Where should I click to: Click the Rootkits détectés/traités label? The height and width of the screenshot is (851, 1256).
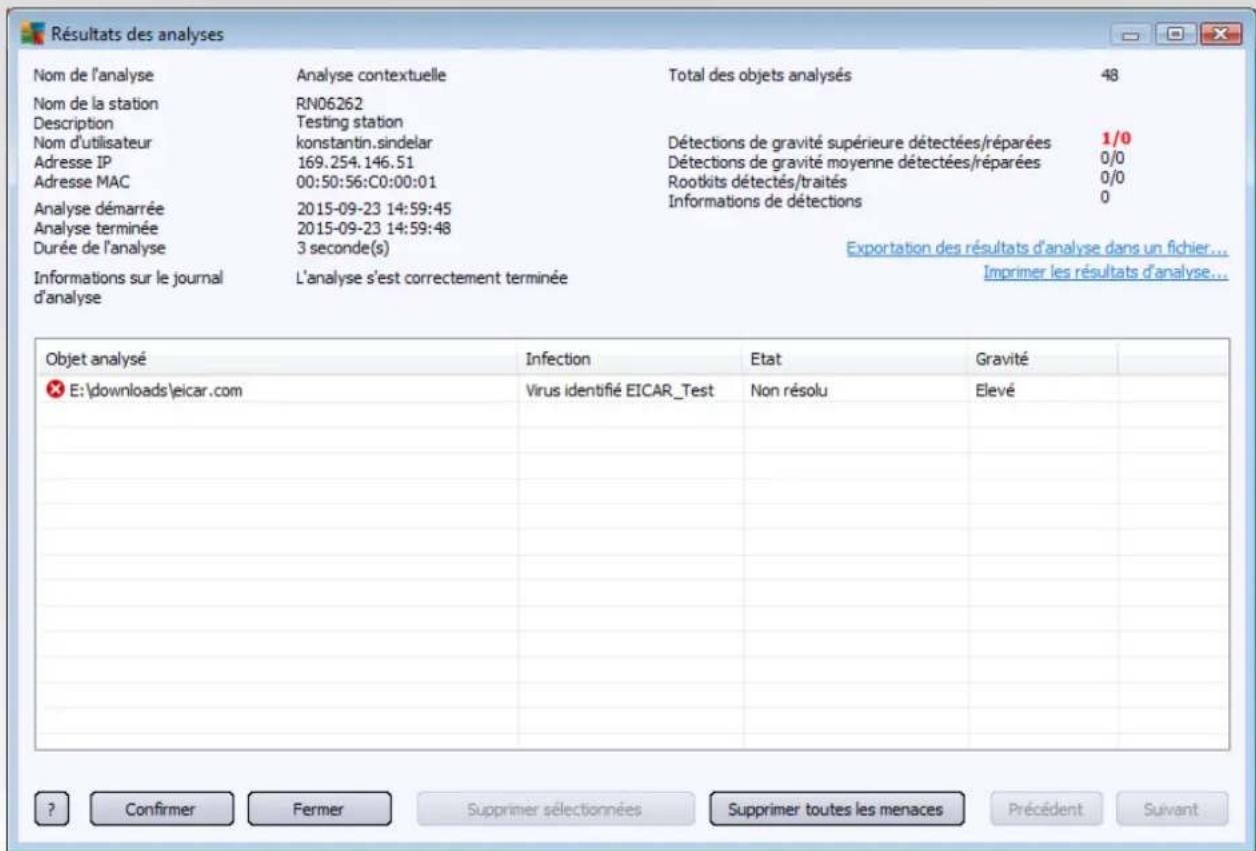757,181
